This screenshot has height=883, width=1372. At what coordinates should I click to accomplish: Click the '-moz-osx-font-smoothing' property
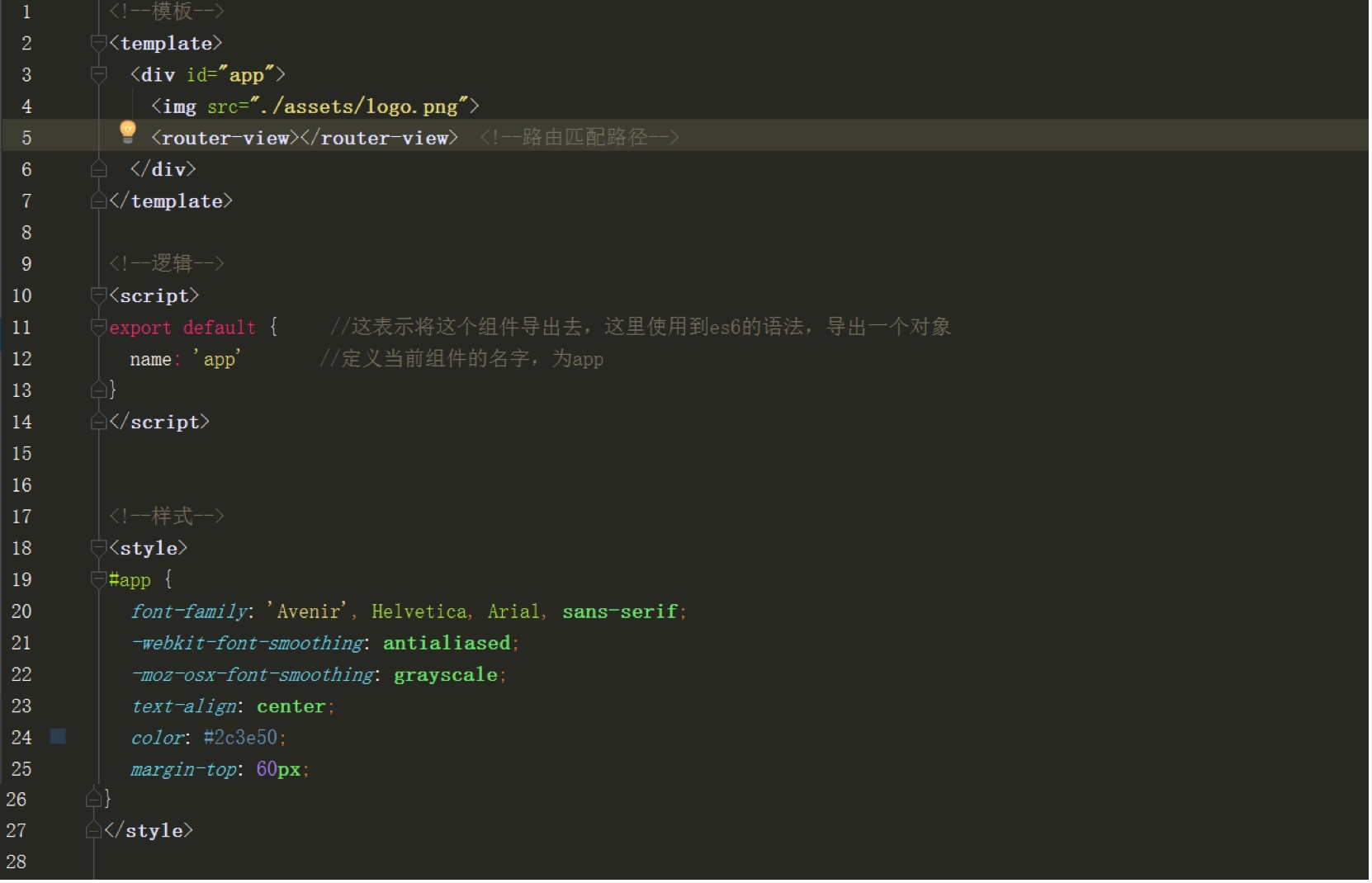253,675
